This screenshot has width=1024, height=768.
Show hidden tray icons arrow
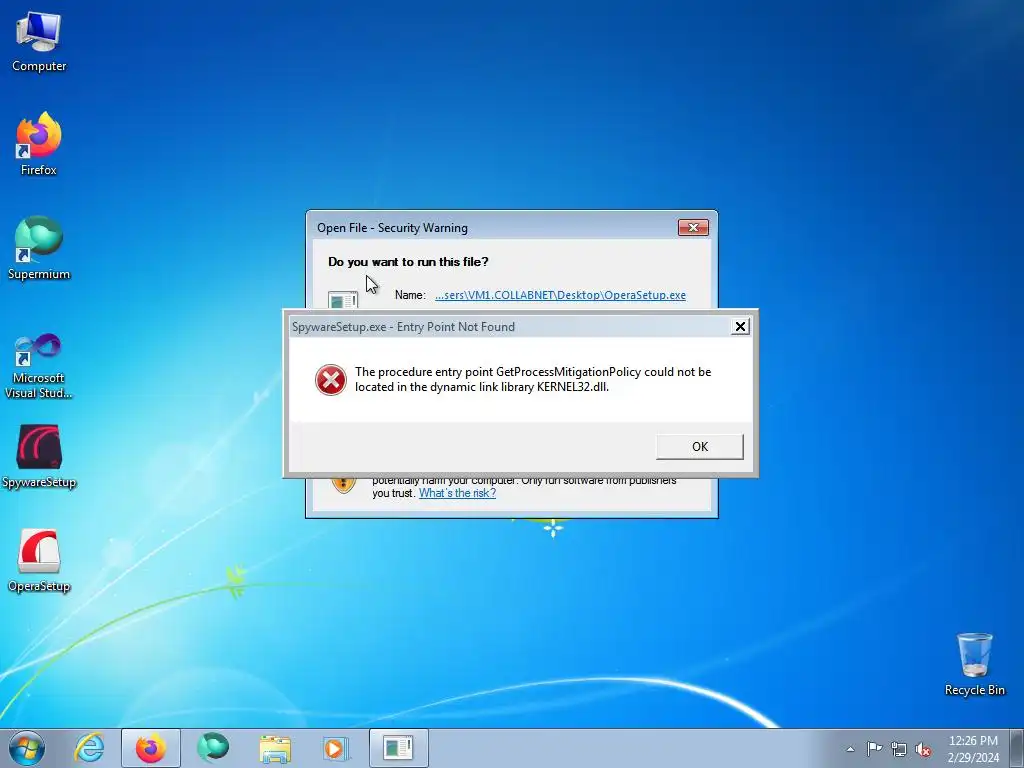point(850,749)
